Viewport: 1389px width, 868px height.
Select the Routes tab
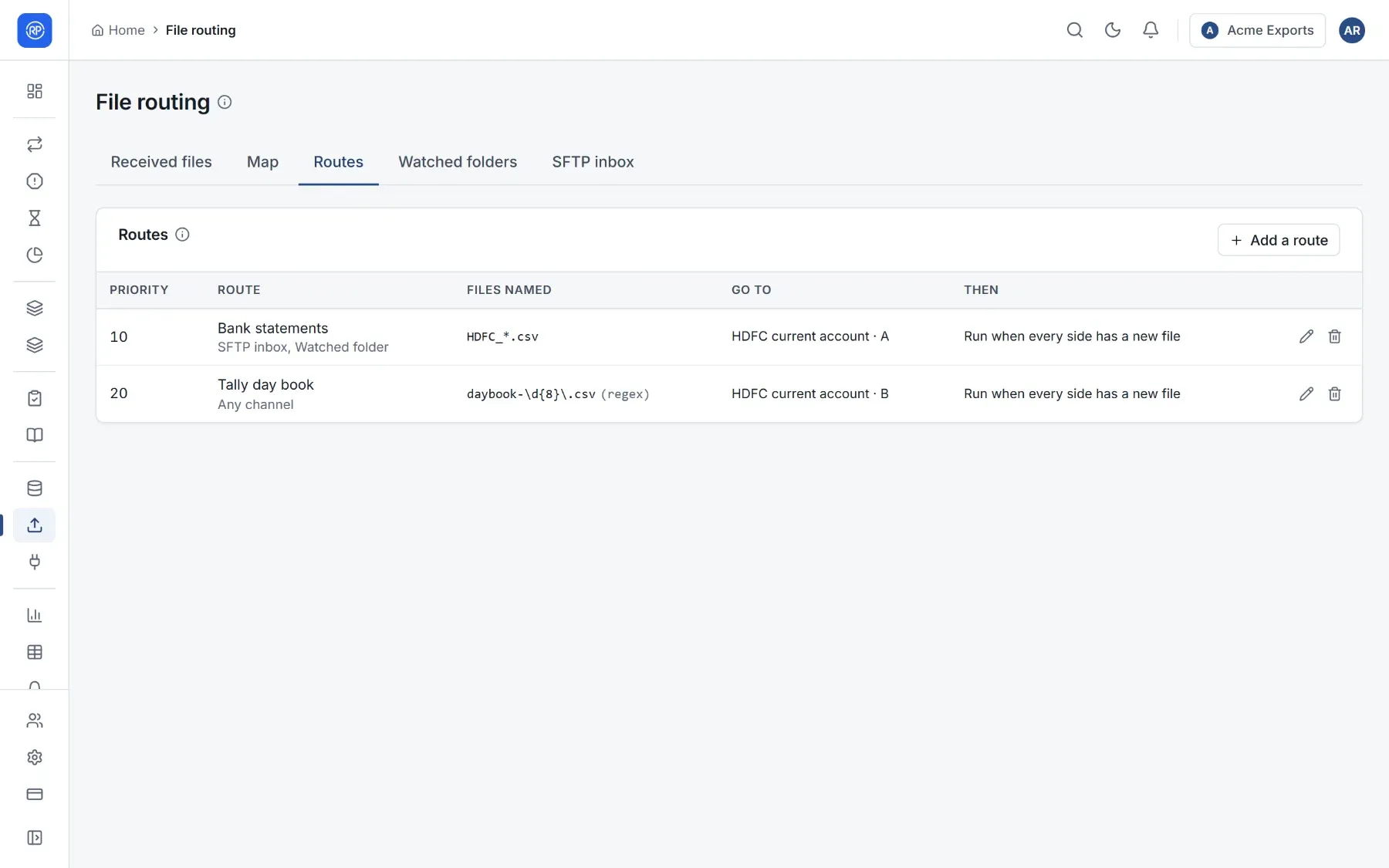[x=338, y=162]
